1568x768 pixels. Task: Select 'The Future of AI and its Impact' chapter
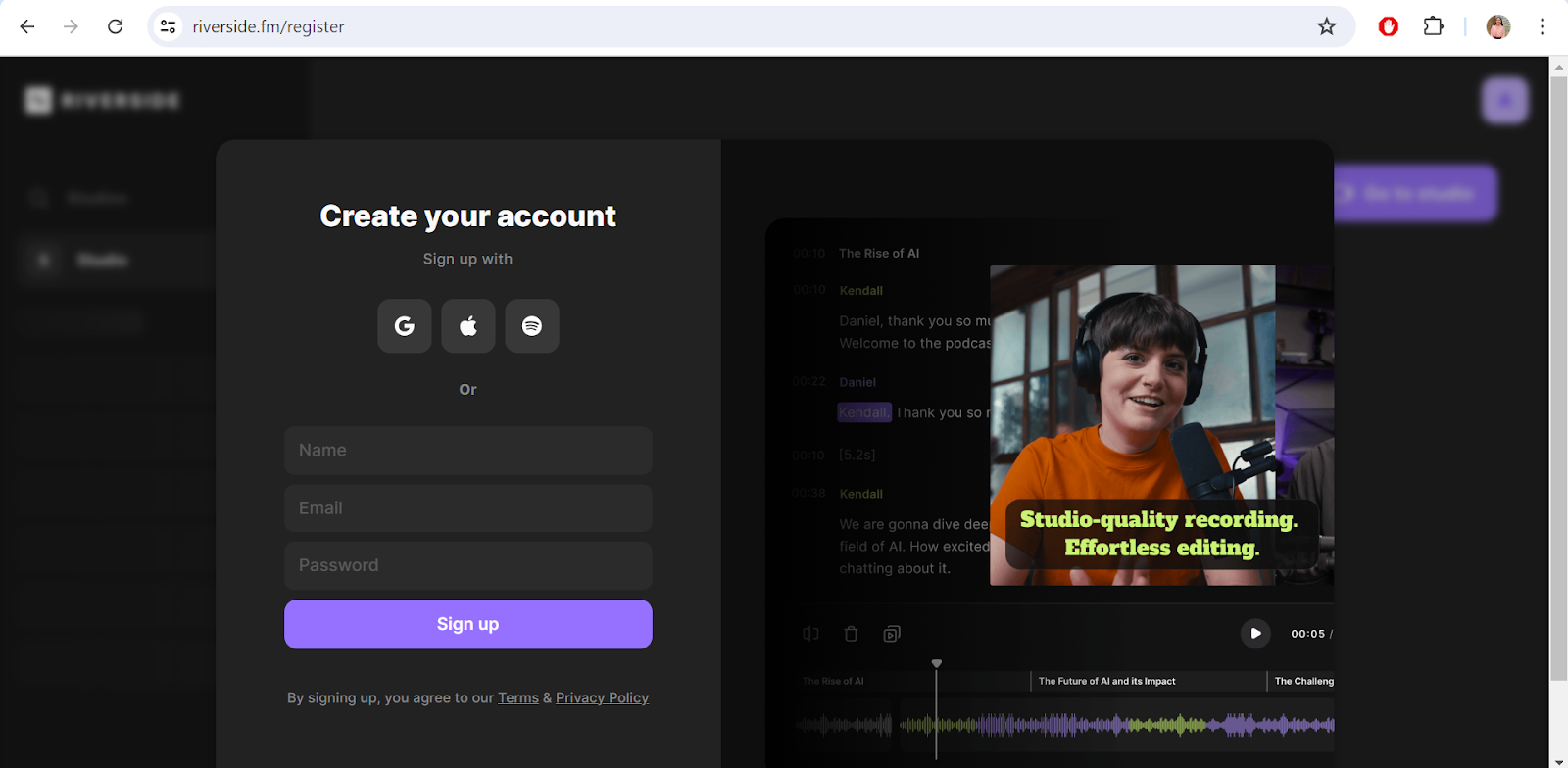click(x=1106, y=681)
